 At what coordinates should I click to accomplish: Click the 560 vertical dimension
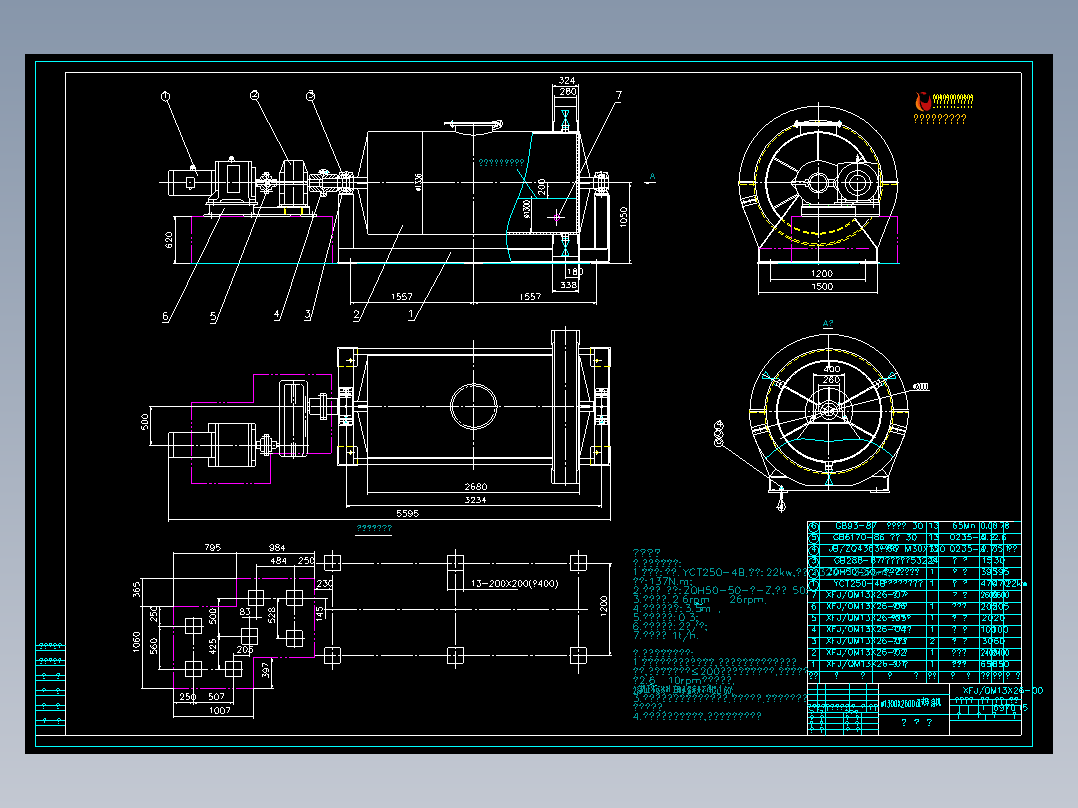(x=154, y=646)
